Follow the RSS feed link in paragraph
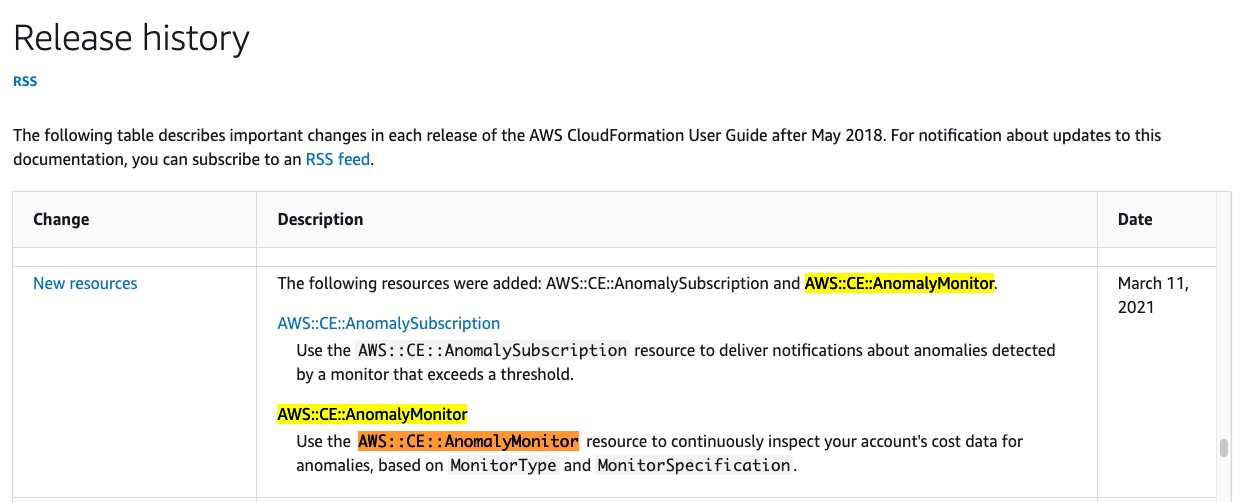Viewport: 1245px width, 502px height. [338, 158]
